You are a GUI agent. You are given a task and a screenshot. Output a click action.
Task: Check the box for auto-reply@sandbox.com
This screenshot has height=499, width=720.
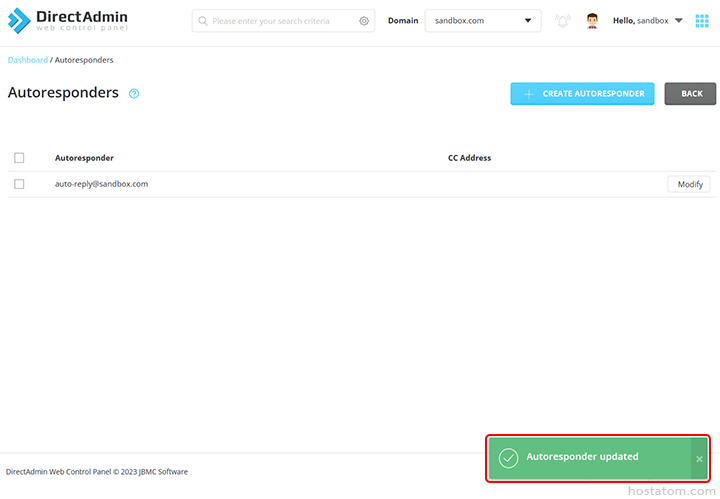[x=19, y=184]
